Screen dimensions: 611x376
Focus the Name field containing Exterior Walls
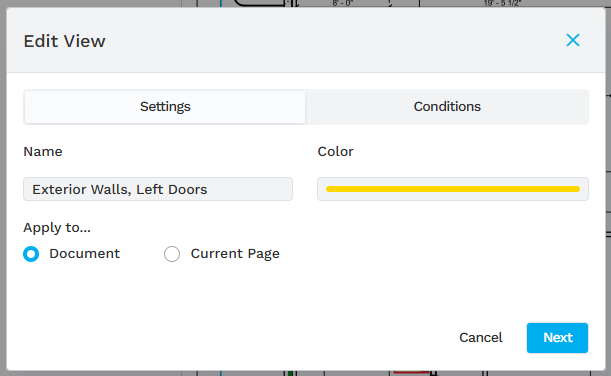158,189
